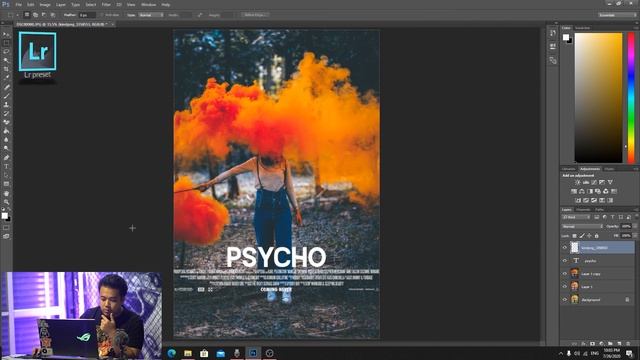Open the File menu
Viewport: 640px width, 360px height.
[19, 4]
